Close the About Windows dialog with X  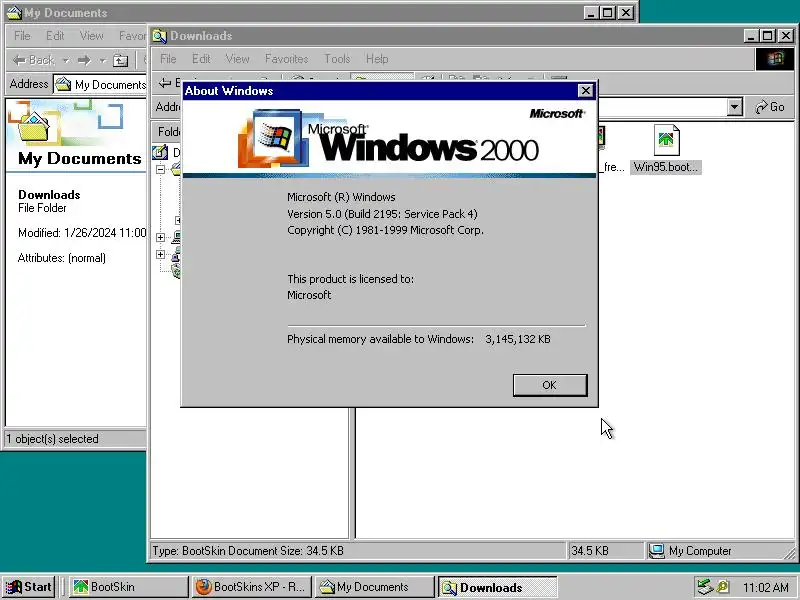pyautogui.click(x=585, y=91)
